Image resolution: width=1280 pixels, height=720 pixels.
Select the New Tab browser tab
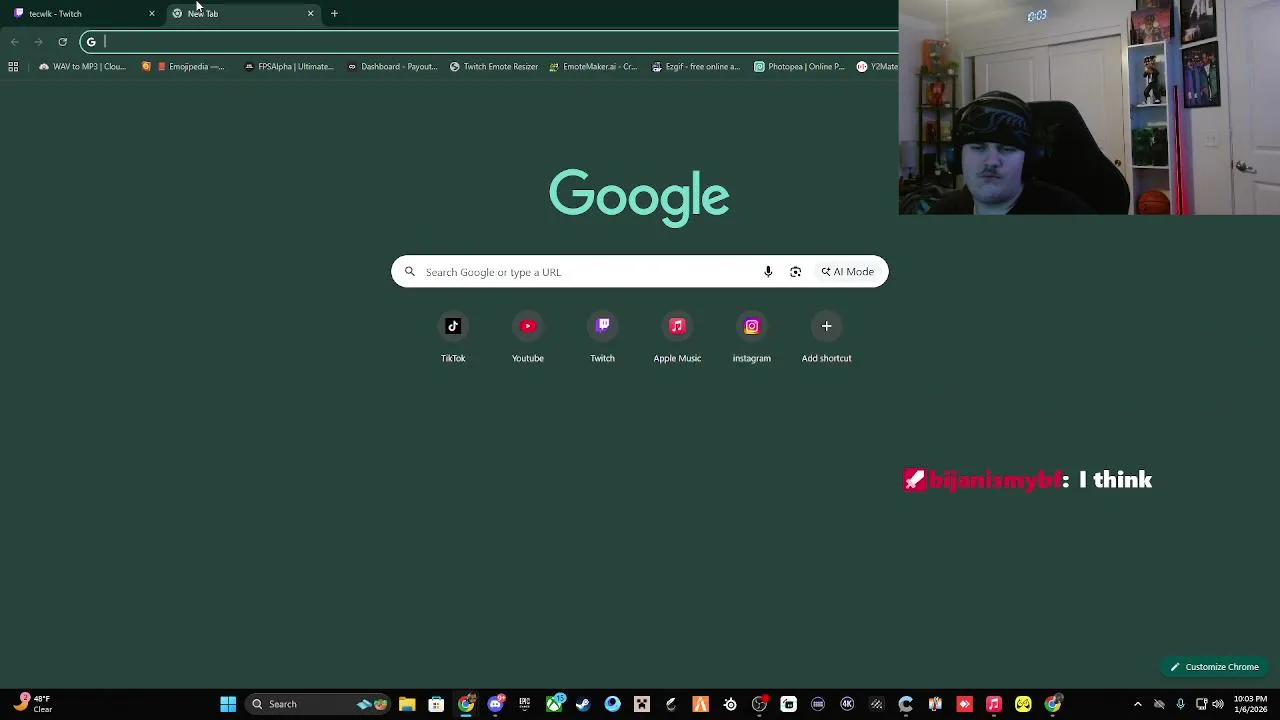(243, 13)
